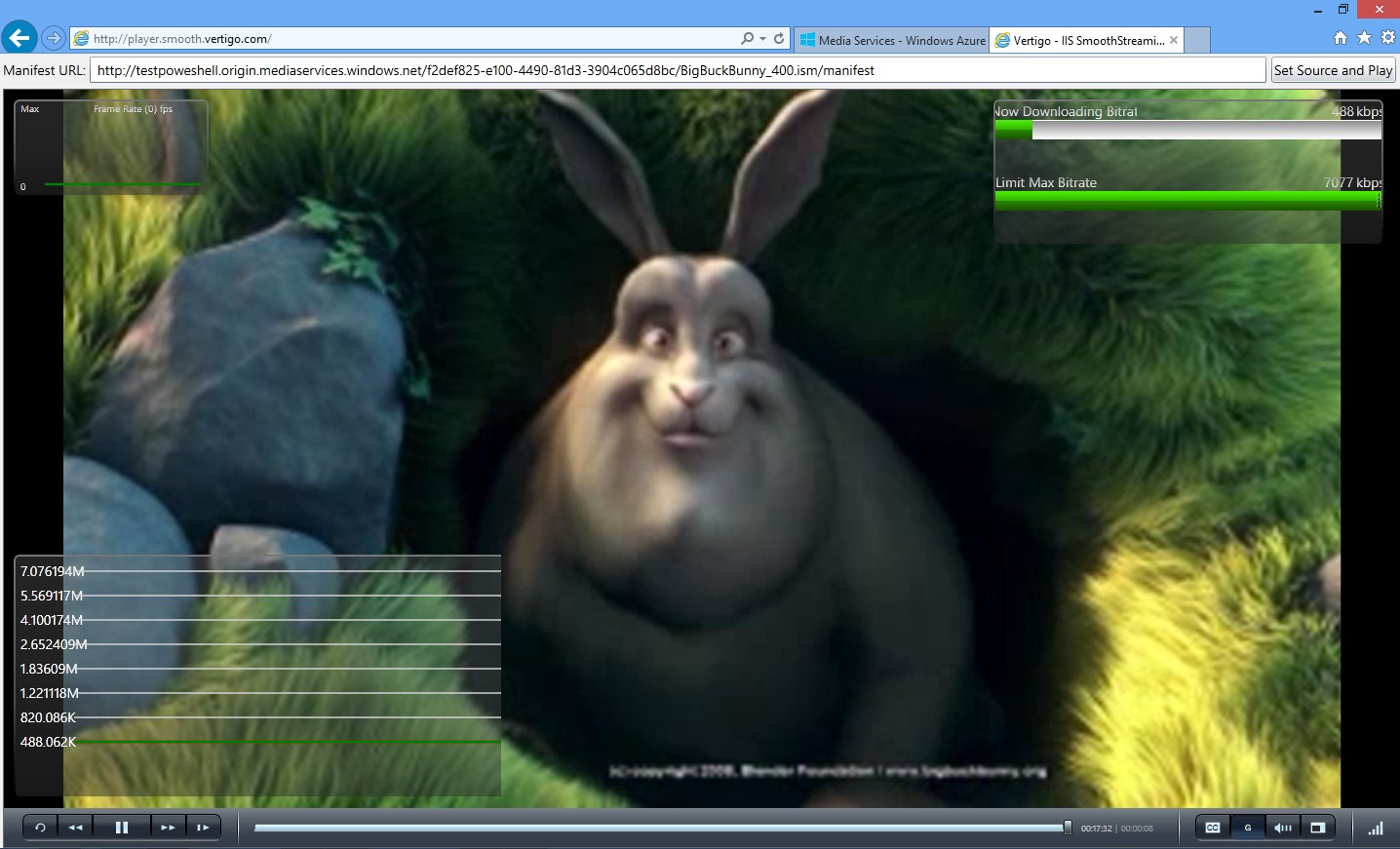This screenshot has width=1400, height=849.
Task: Go back using the browser back arrow
Action: pos(19,38)
